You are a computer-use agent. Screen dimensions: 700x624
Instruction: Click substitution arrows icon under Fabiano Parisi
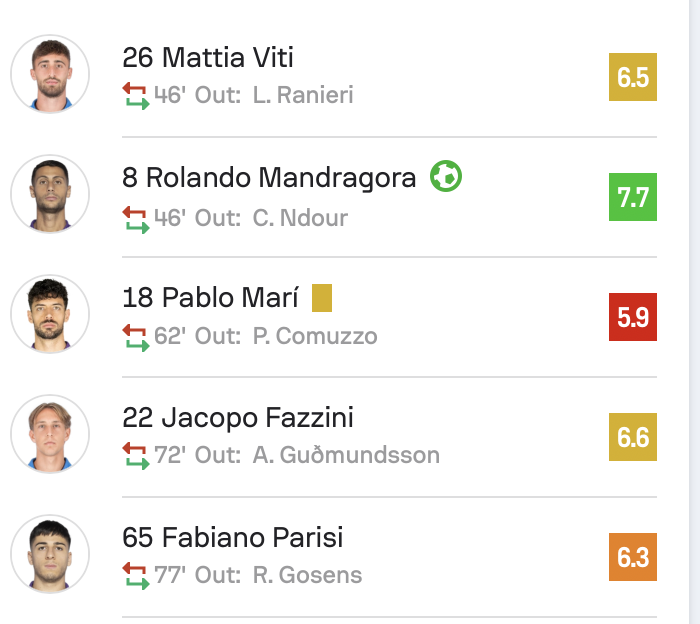coord(135,575)
